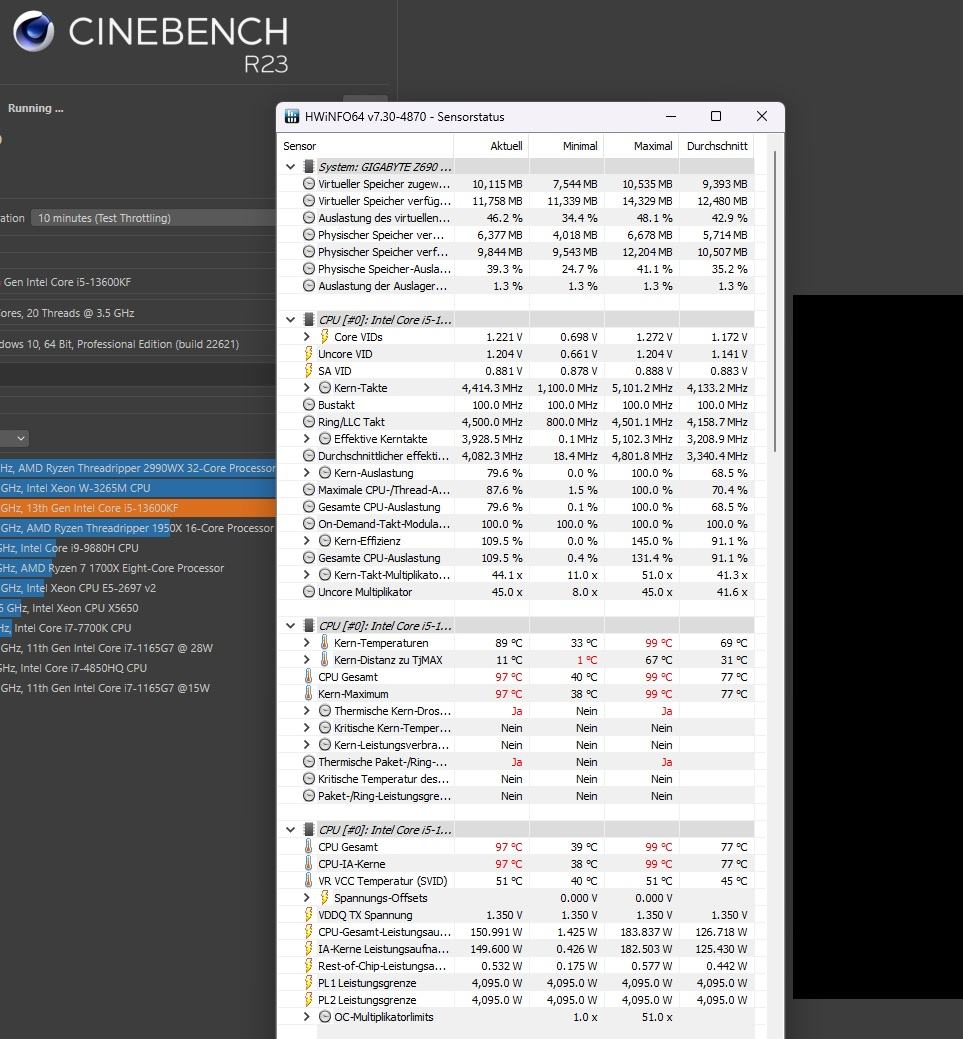The width and height of the screenshot is (963, 1039).
Task: Click thermometer icon beside CPU-IA-Kerne
Action: (x=309, y=864)
